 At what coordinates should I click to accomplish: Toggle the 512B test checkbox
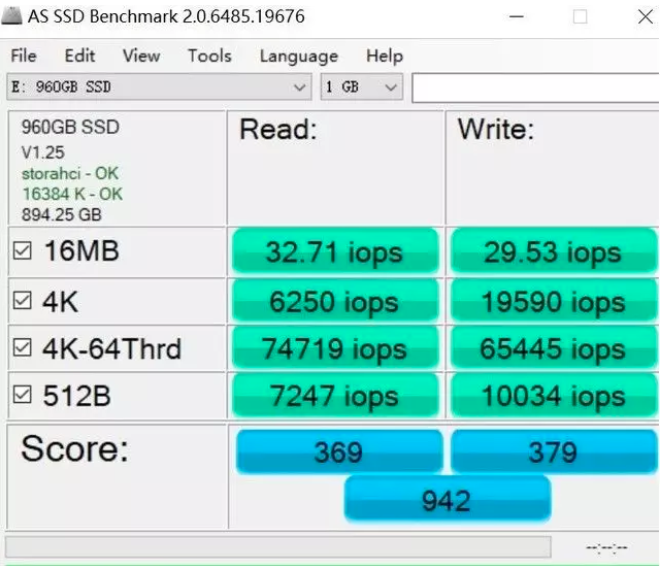point(23,396)
